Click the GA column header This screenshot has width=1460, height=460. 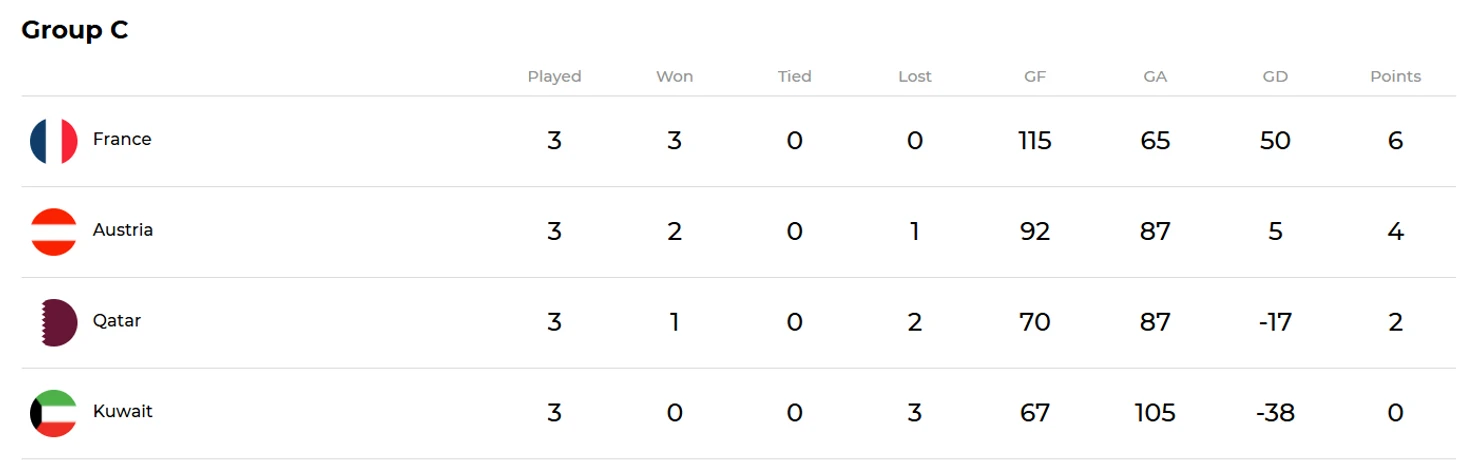coord(1155,76)
